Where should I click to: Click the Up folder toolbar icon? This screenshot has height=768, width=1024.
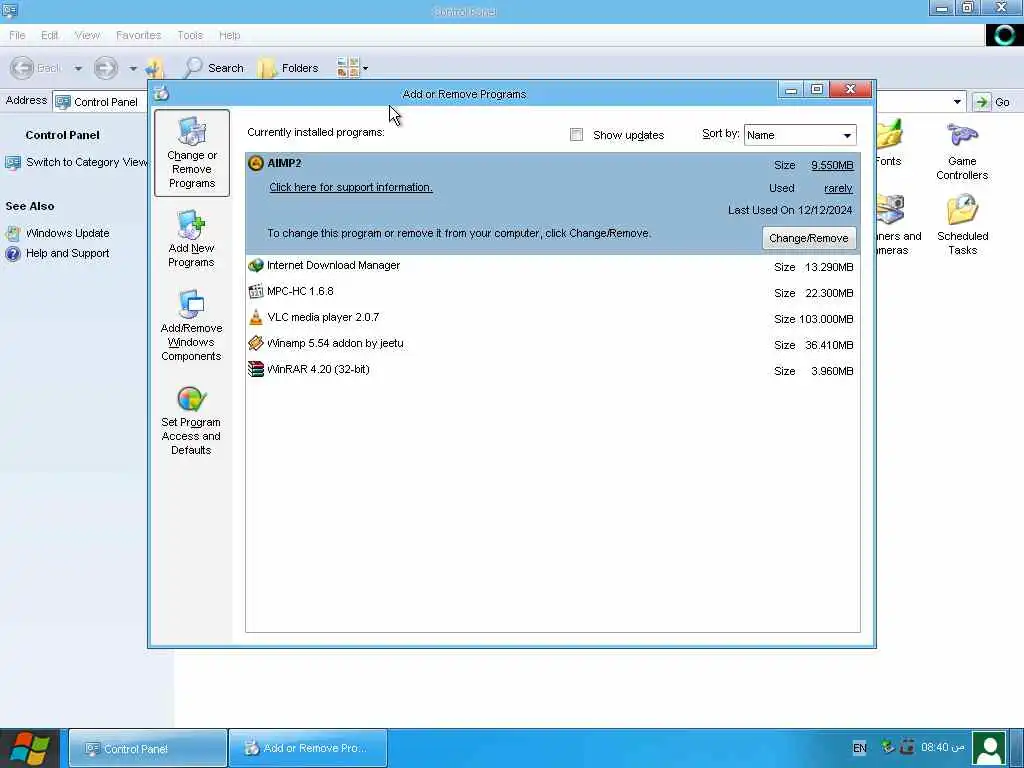pos(154,68)
